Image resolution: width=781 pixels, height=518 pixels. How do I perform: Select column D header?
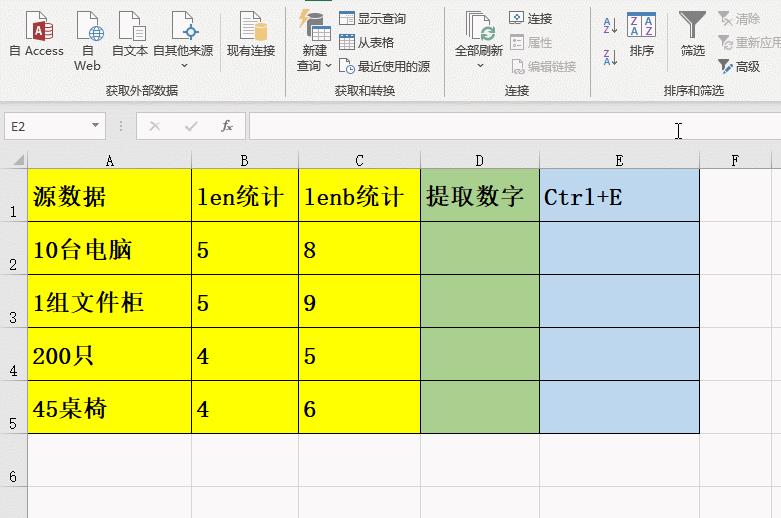pos(479,160)
